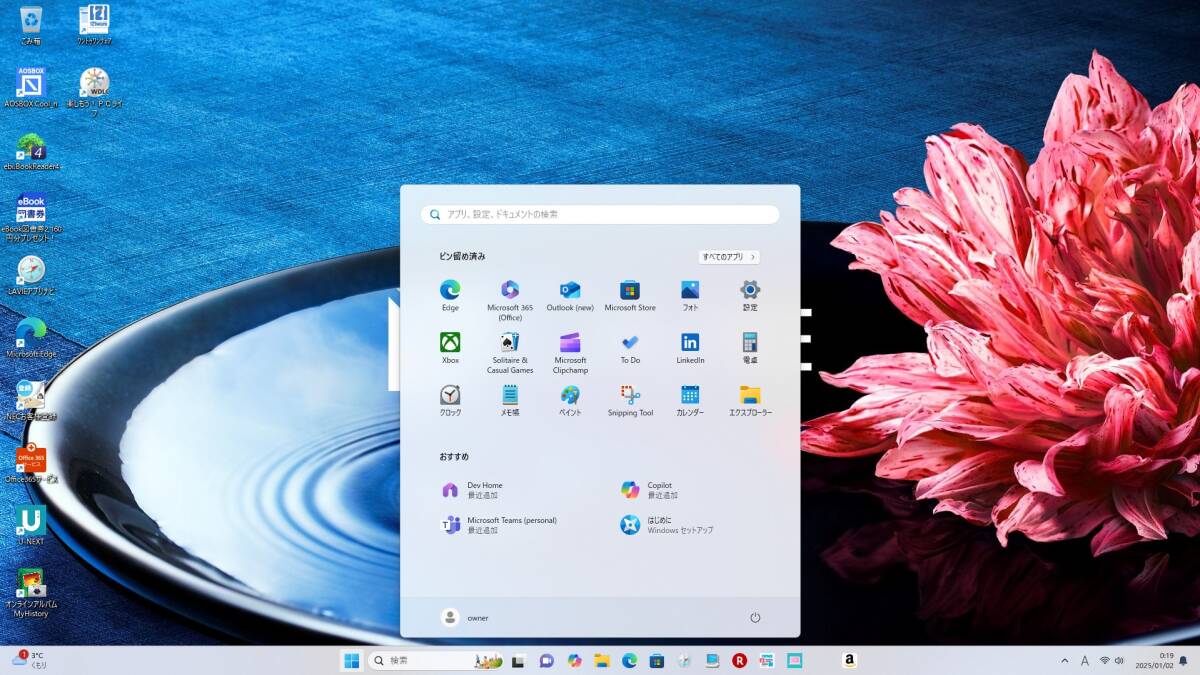Viewport: 1200px width, 675px height.
Task: Select the Office365サービス desktop shortcut
Action: (x=31, y=464)
